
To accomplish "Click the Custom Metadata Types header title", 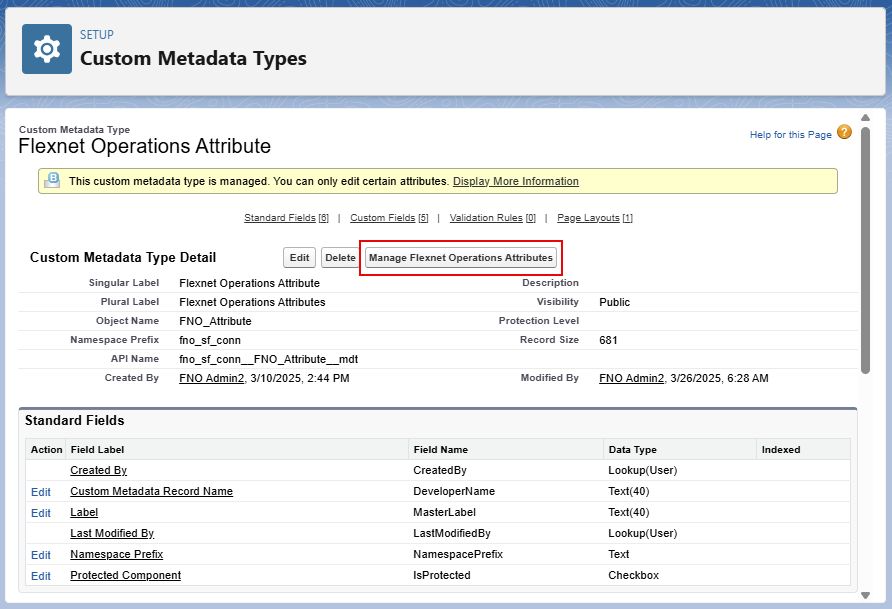I will (x=193, y=59).
